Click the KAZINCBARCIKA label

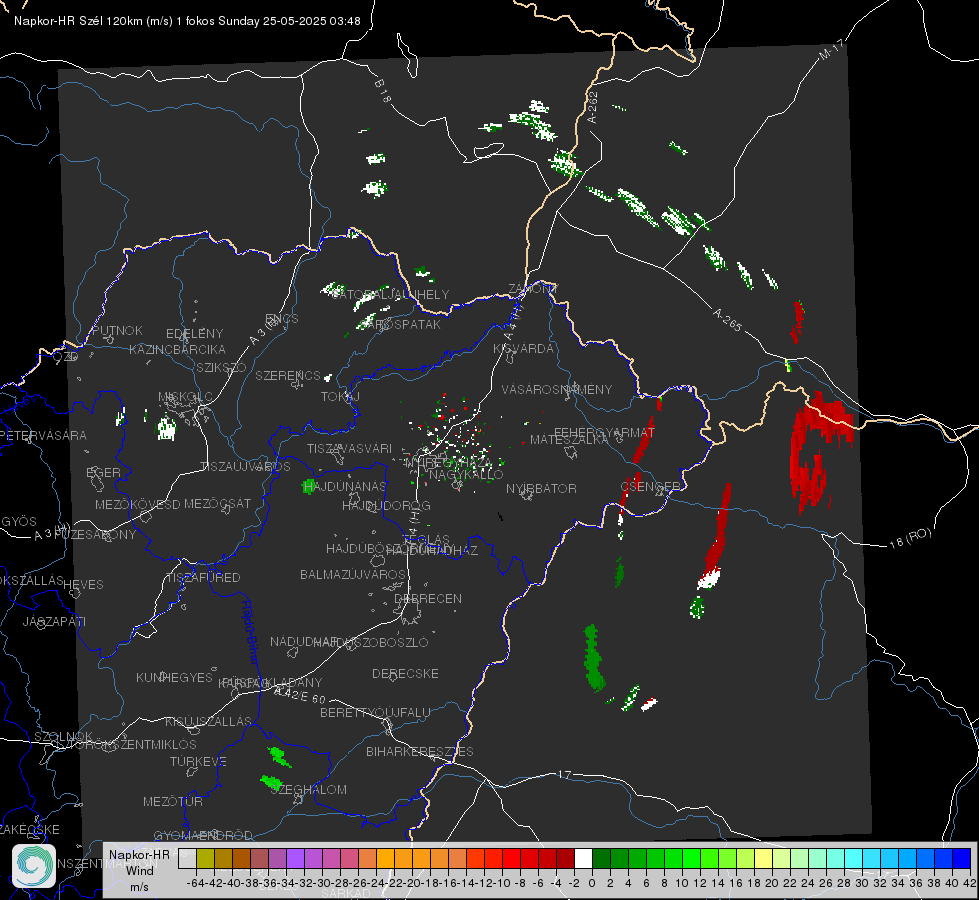click(x=177, y=349)
